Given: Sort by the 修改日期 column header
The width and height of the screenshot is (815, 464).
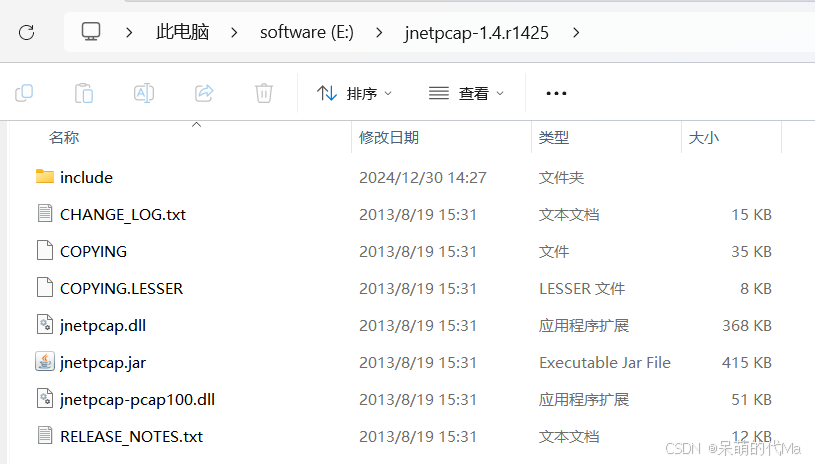Looking at the screenshot, I should point(389,138).
